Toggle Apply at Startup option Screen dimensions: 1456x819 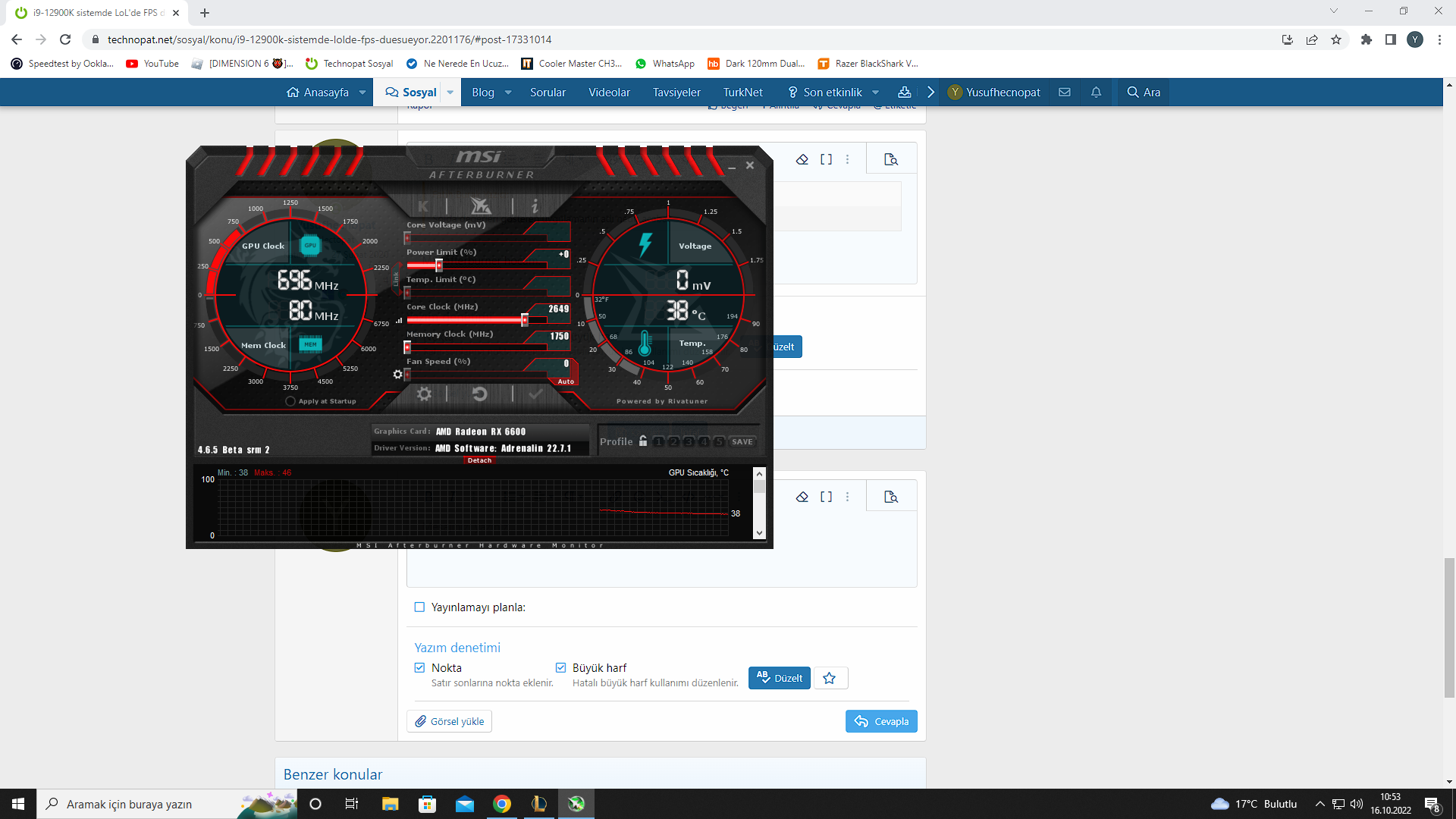(290, 401)
